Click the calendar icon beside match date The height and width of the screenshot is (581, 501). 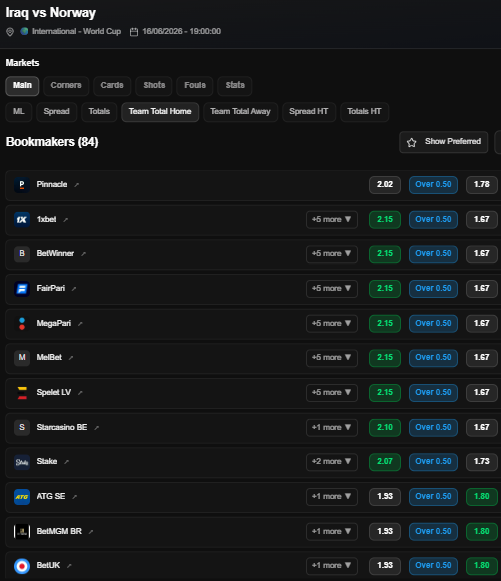(134, 32)
